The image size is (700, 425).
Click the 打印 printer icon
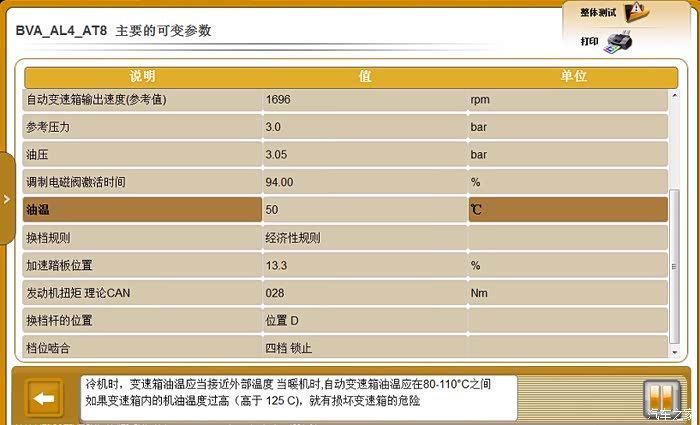(619, 42)
